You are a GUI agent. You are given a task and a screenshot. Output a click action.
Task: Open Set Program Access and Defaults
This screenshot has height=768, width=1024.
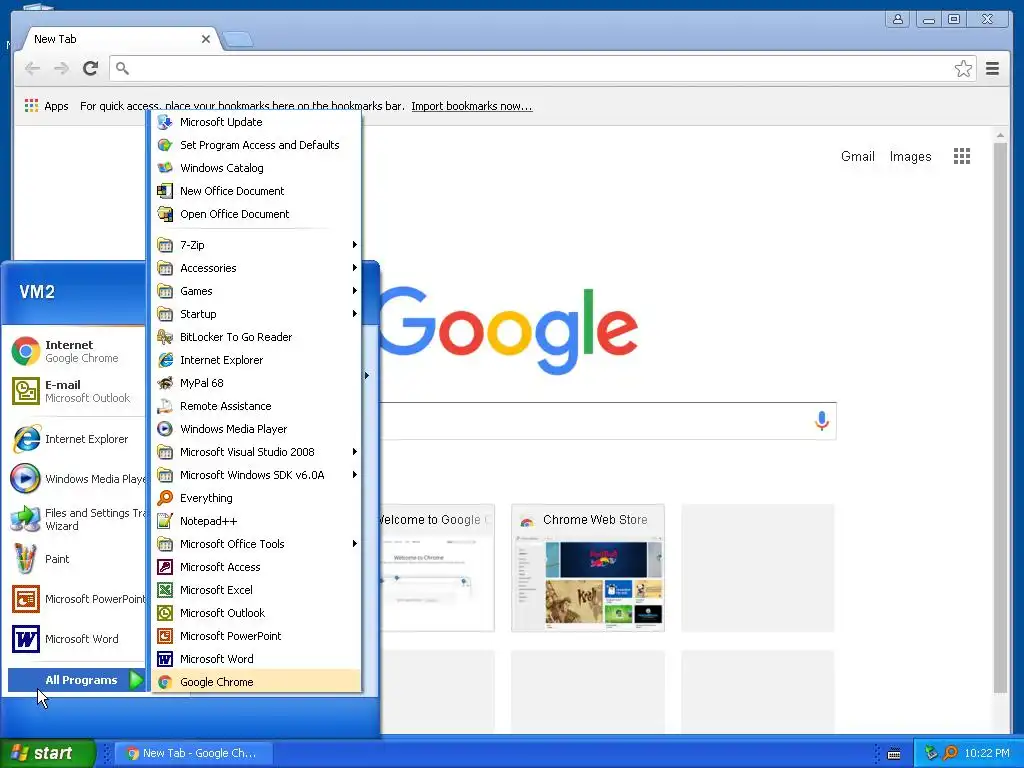point(256,145)
